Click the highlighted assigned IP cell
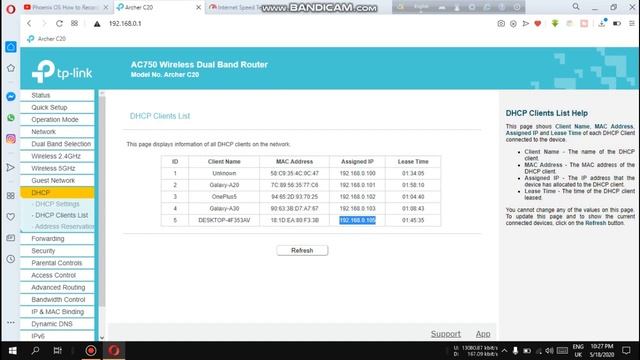The width and height of the screenshot is (640, 360). [x=357, y=220]
